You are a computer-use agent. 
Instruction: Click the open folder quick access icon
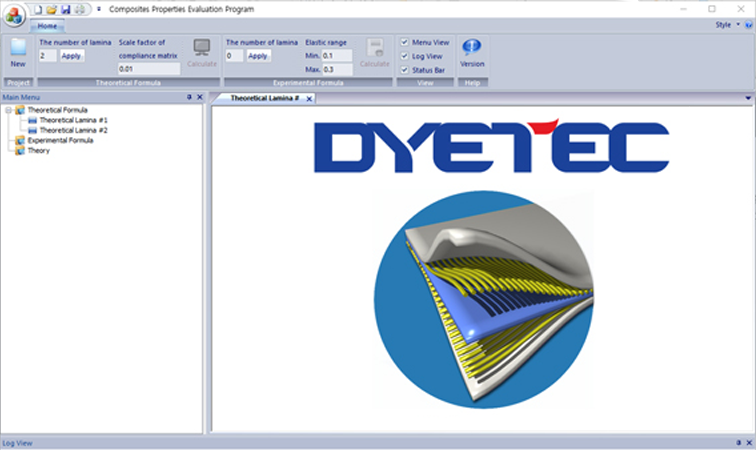click(x=52, y=9)
